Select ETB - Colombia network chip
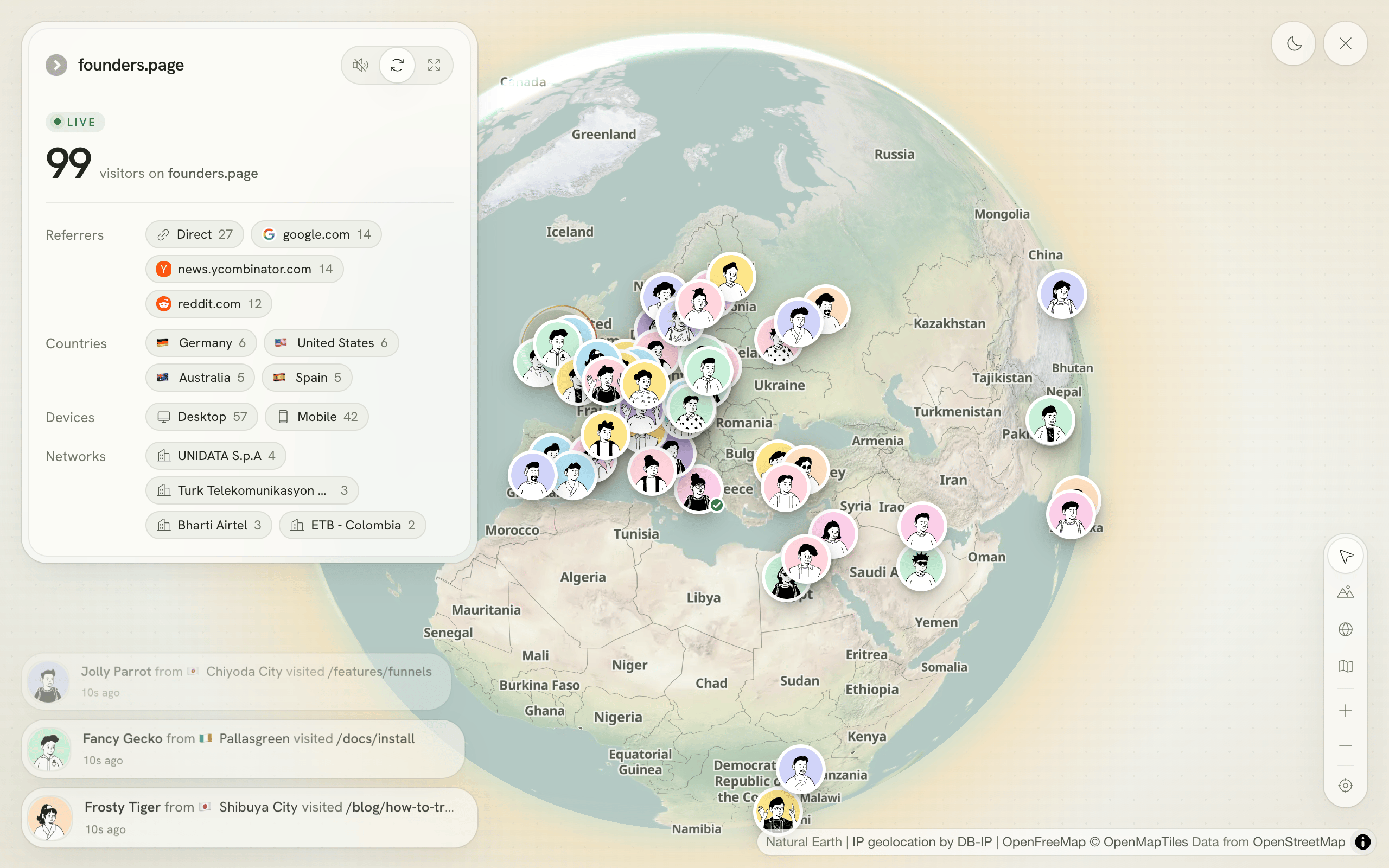This screenshot has height=868, width=1389. (353, 525)
